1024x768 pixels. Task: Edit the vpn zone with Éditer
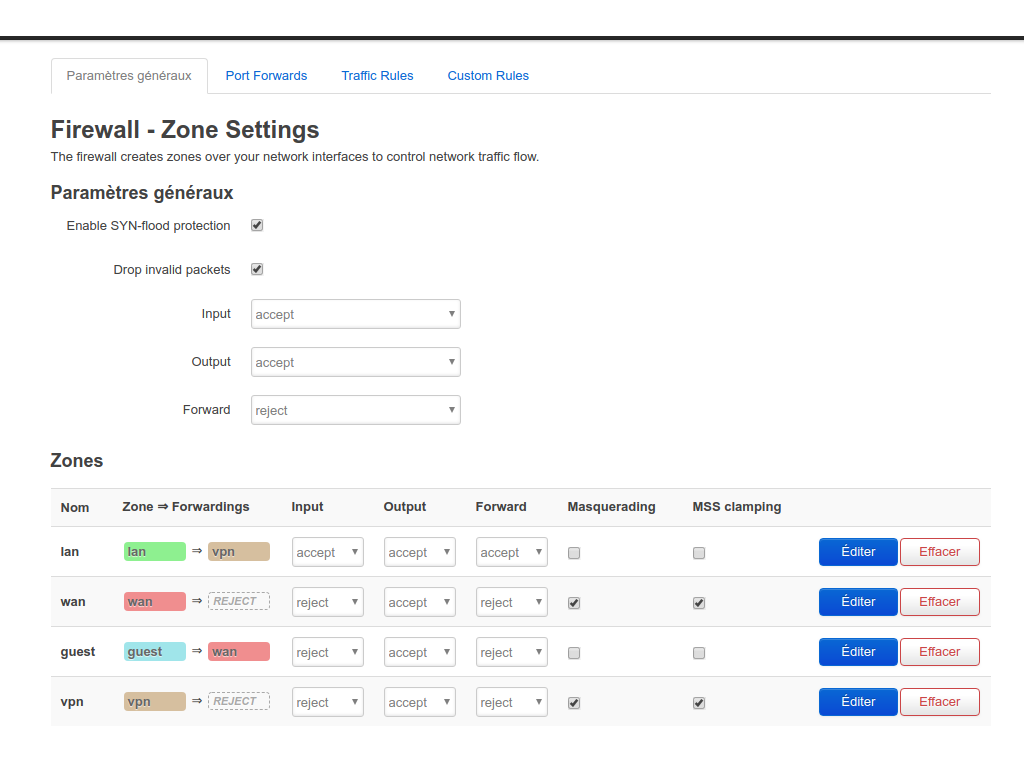858,701
